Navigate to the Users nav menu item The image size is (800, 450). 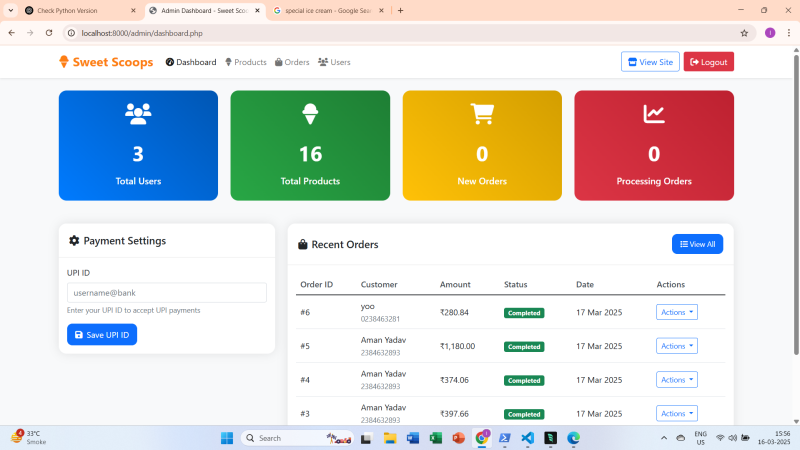pyautogui.click(x=334, y=62)
